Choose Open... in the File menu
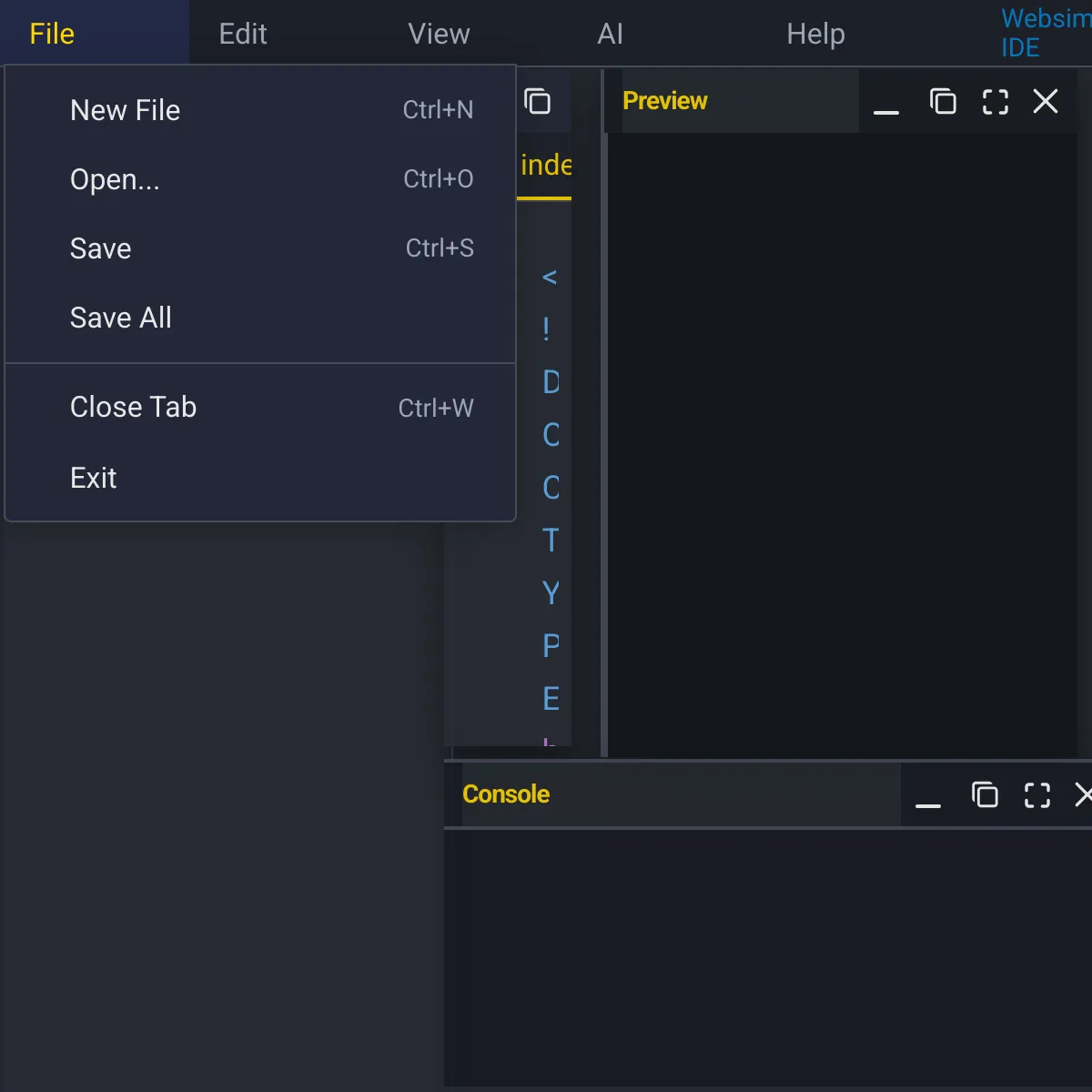The width and height of the screenshot is (1092, 1092). pyautogui.click(x=116, y=179)
